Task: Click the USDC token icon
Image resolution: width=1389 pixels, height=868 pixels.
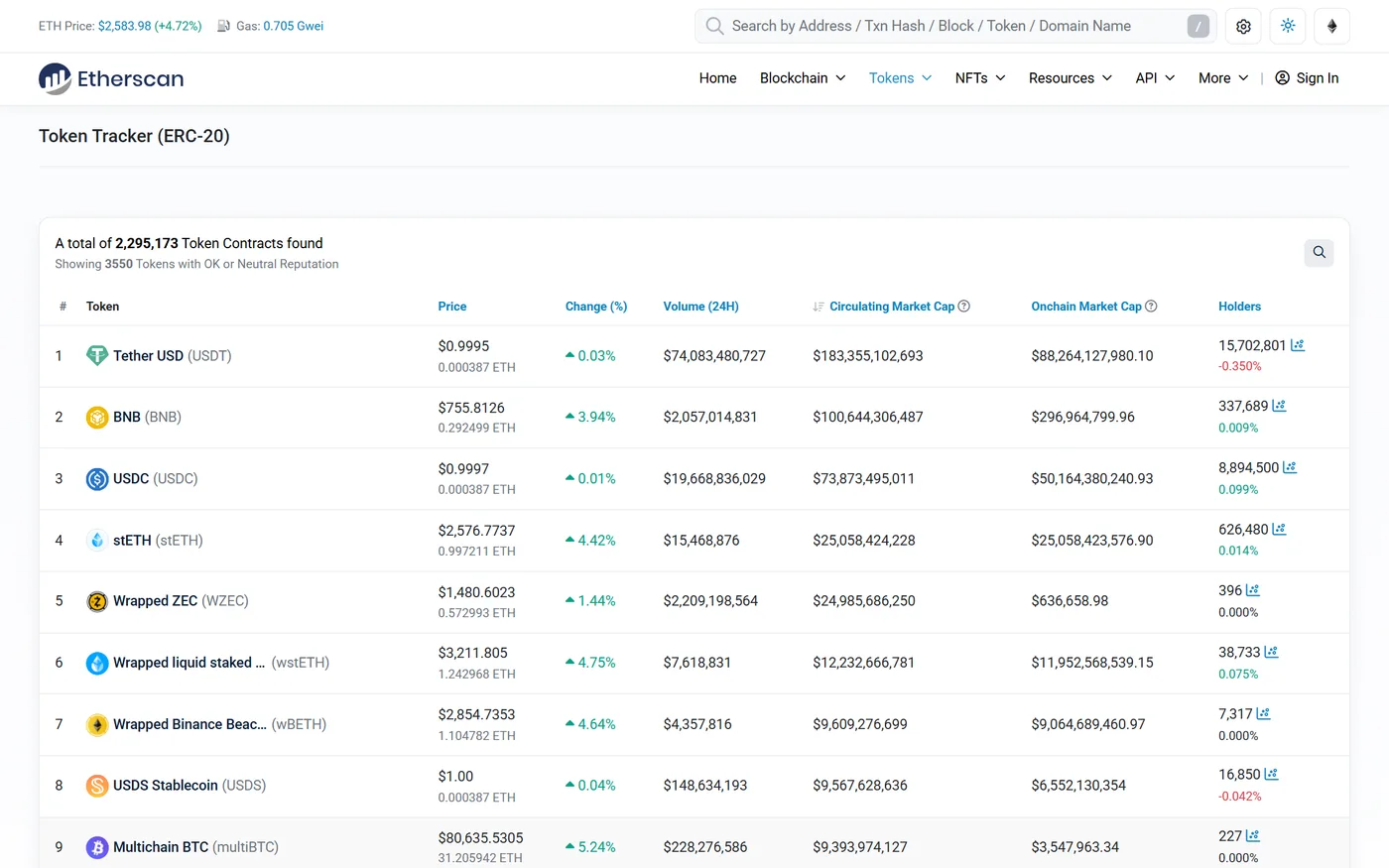Action: pyautogui.click(x=97, y=478)
